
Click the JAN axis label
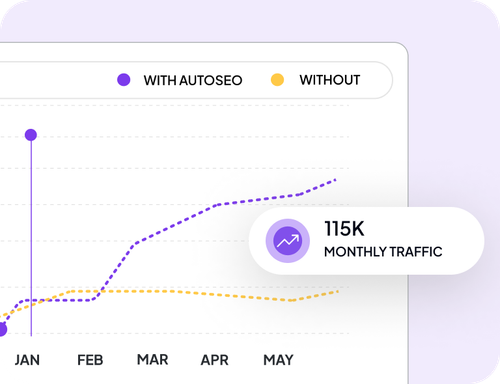point(27,360)
